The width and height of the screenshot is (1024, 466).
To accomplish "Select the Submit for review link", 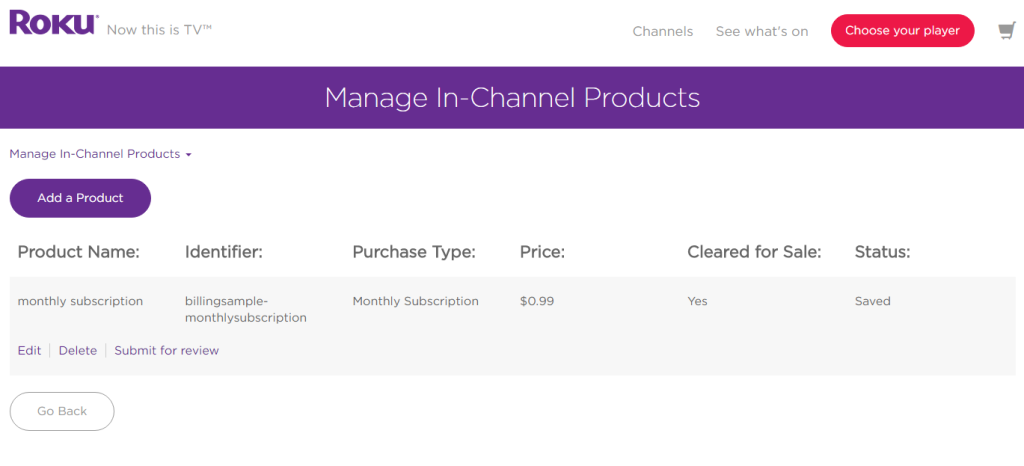I will (x=166, y=350).
